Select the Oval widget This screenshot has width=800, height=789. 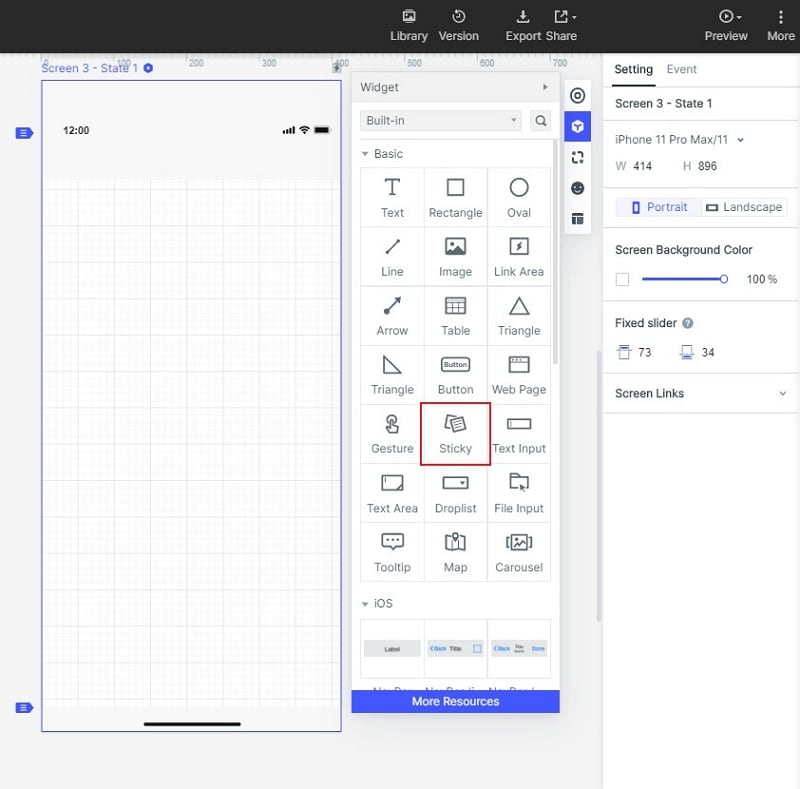519,198
